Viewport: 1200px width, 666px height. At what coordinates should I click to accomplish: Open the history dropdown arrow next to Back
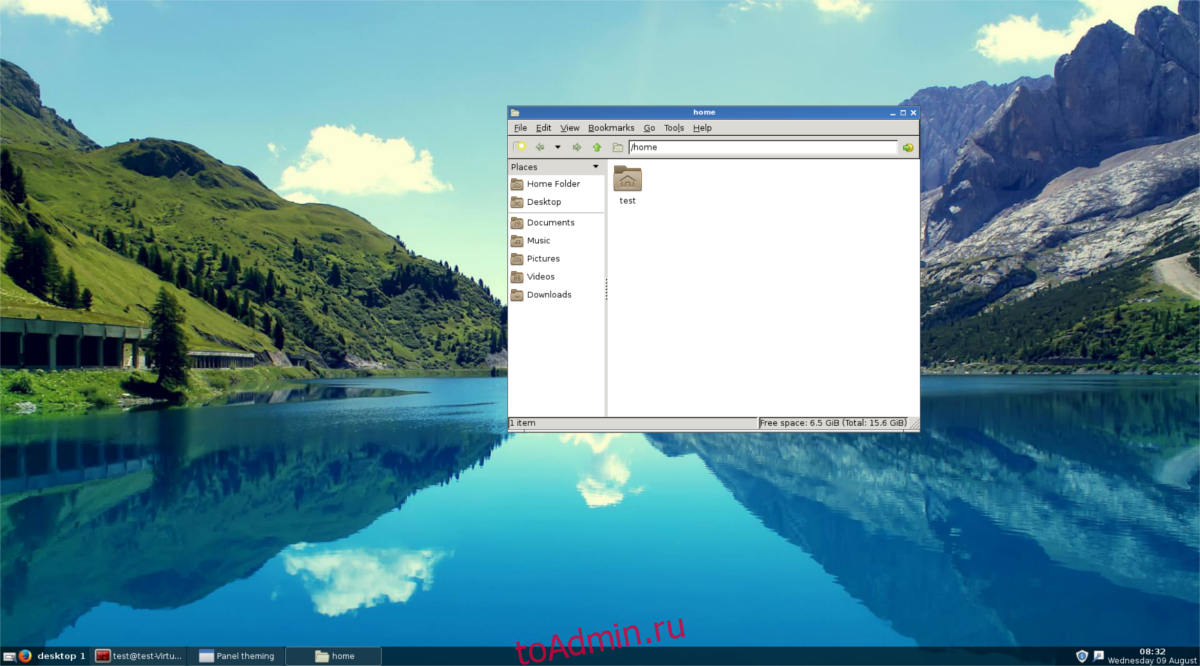(557, 147)
